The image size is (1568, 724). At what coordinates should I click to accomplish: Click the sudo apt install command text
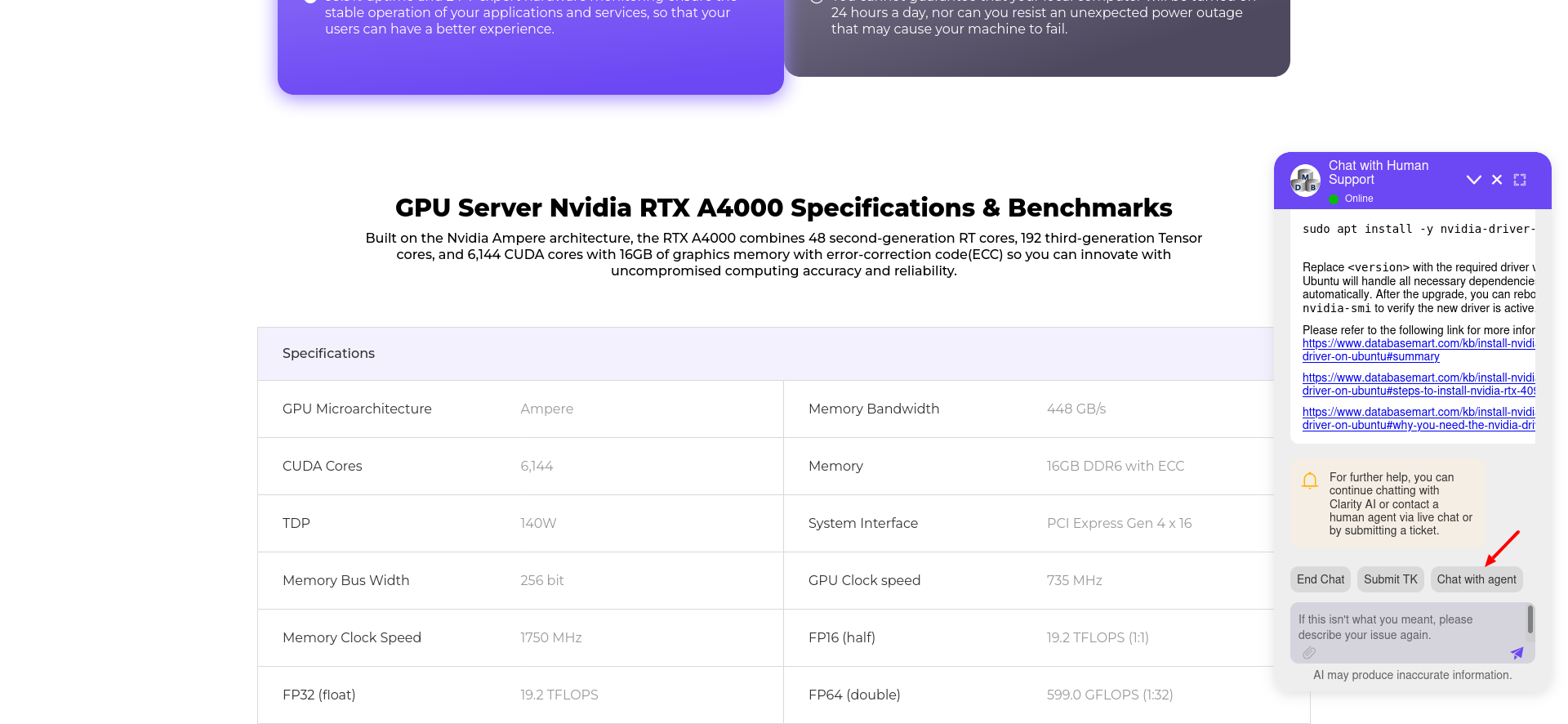pyautogui.click(x=1419, y=229)
